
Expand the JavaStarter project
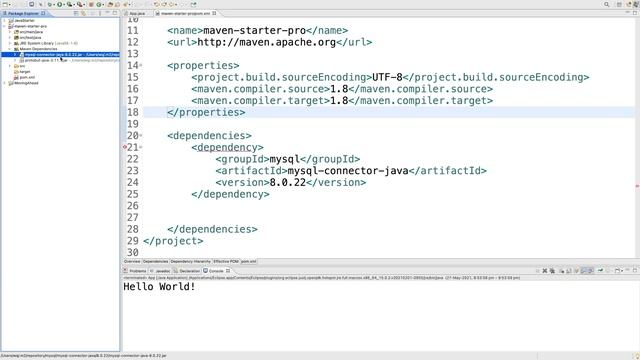(x=4, y=20)
